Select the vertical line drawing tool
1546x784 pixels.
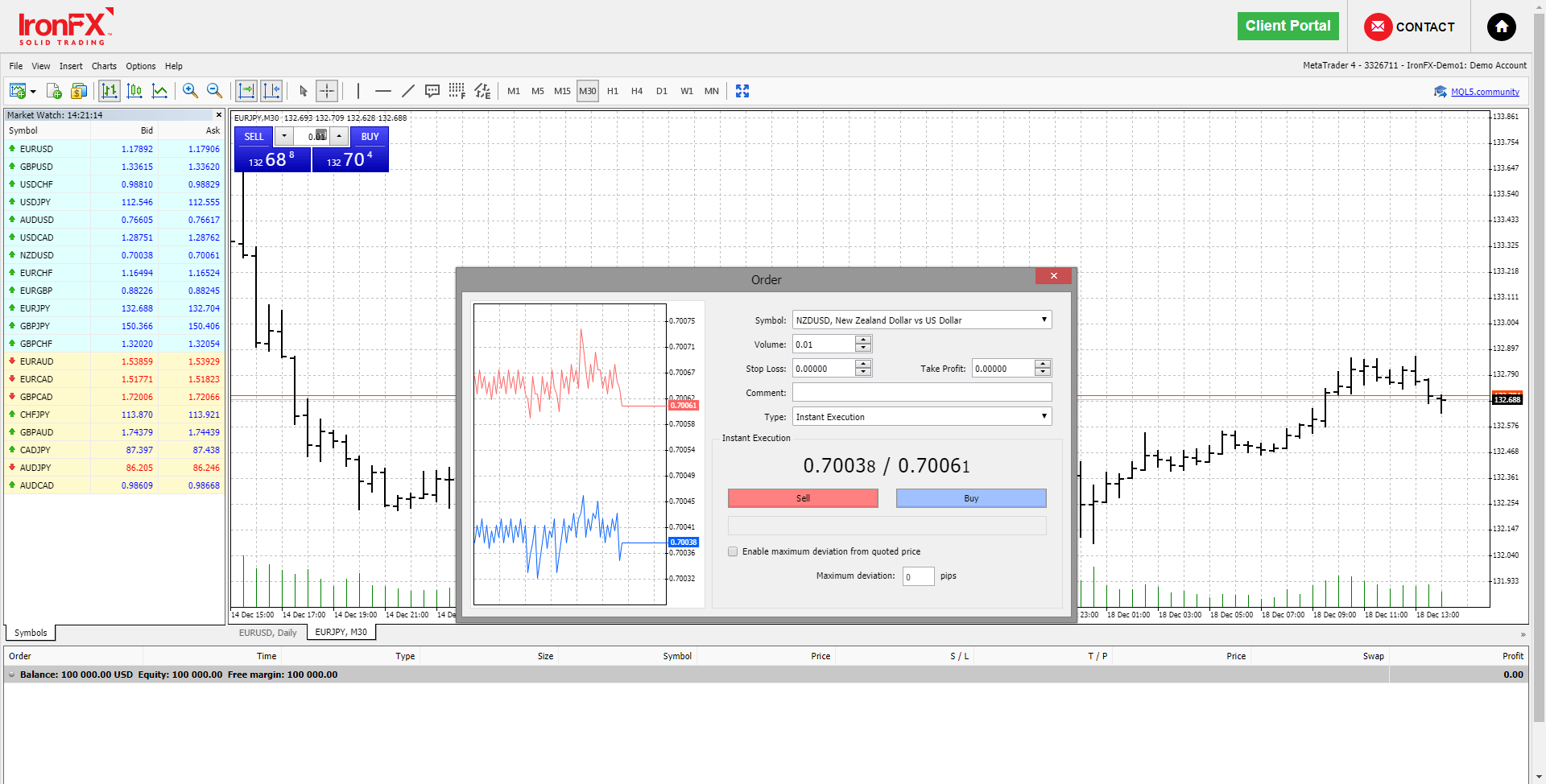(x=358, y=91)
